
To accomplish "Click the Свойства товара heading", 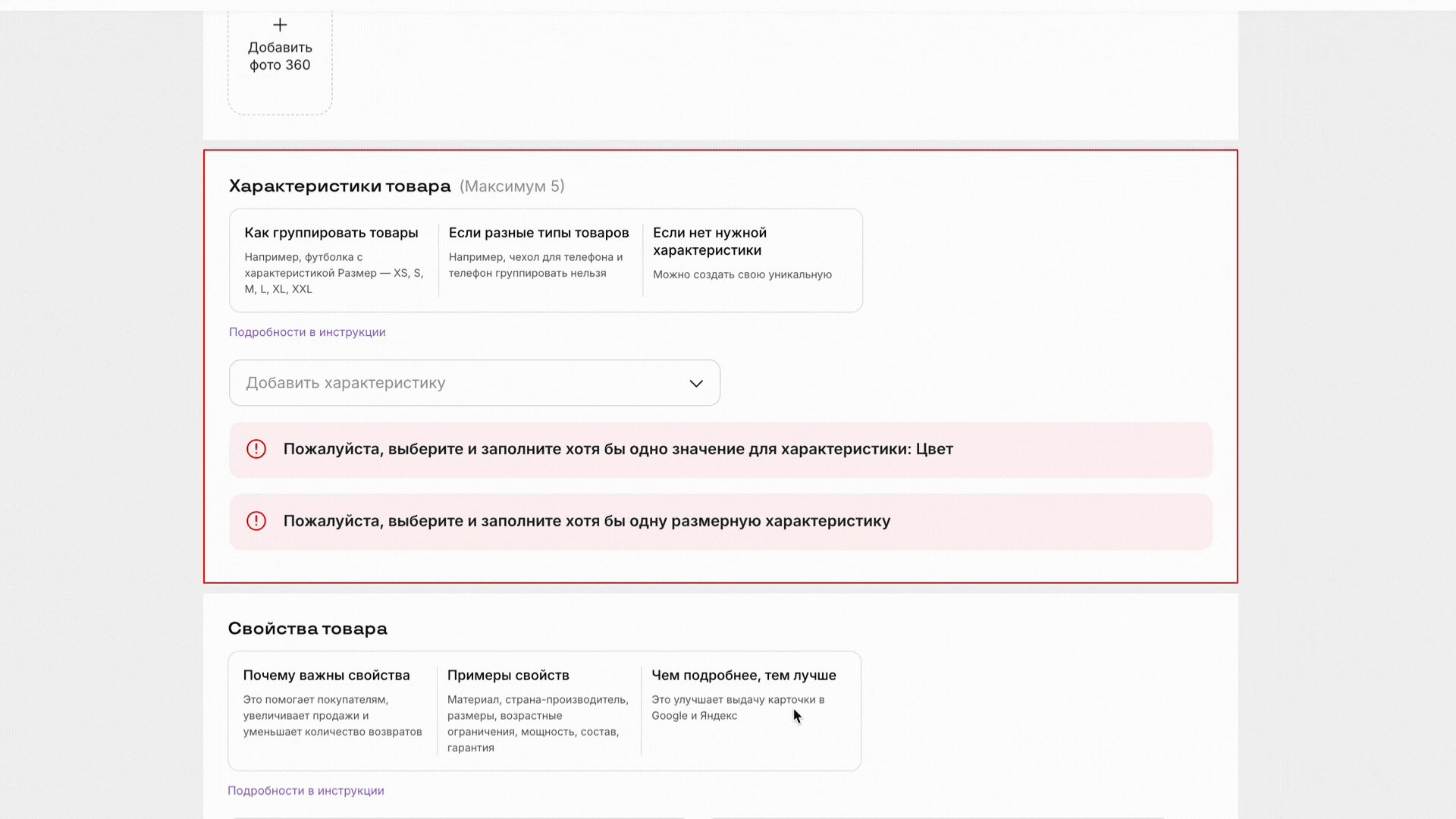I will [308, 629].
